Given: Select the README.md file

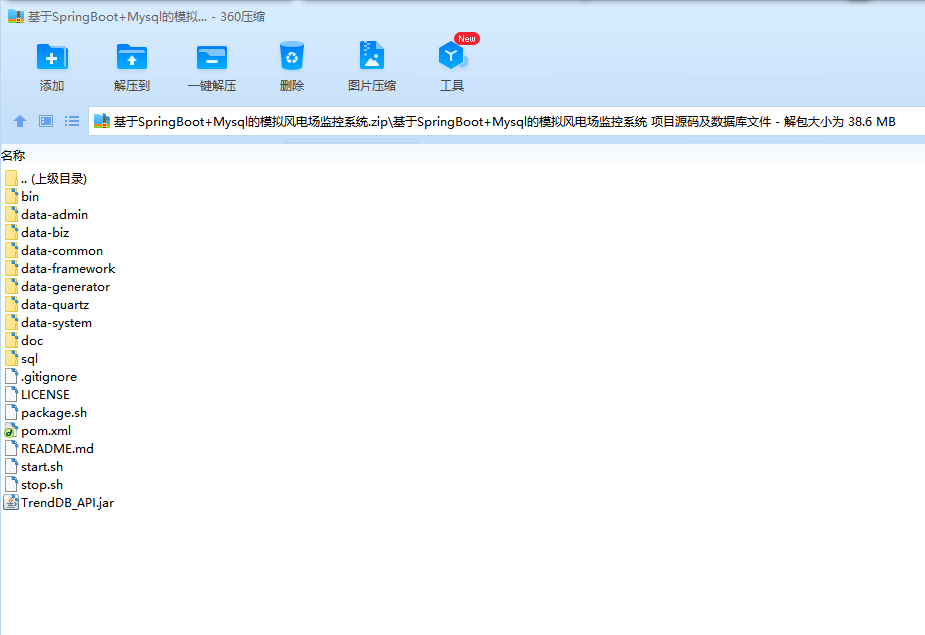Looking at the screenshot, I should coord(49,449).
